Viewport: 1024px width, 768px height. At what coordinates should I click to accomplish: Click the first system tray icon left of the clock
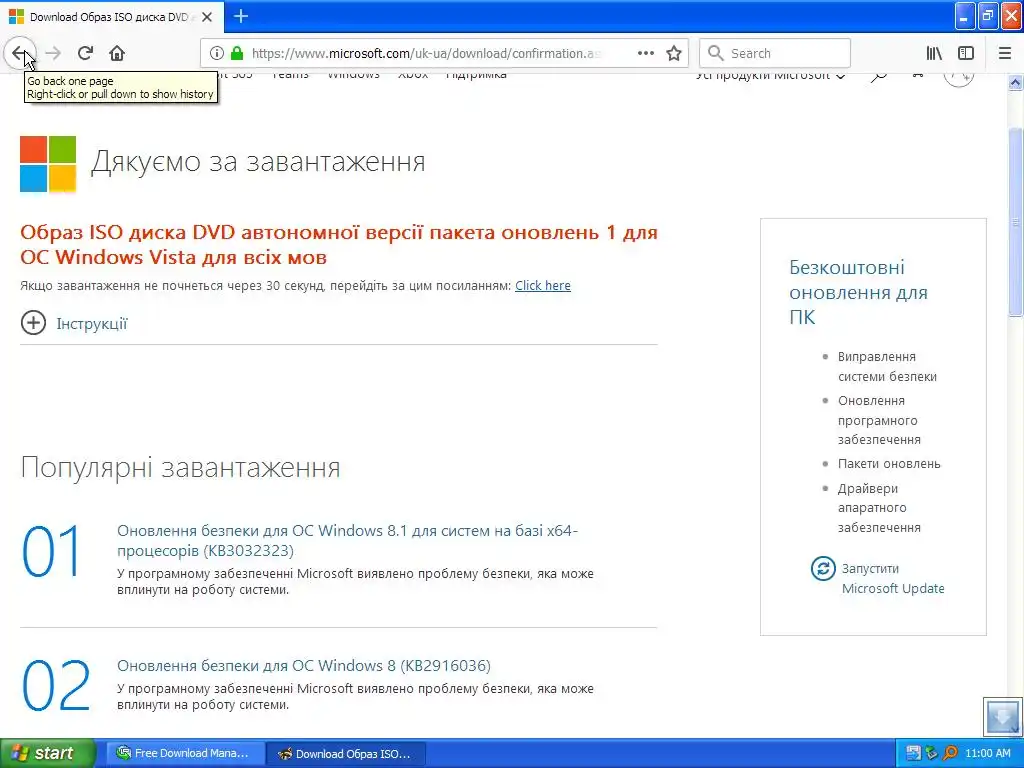913,753
